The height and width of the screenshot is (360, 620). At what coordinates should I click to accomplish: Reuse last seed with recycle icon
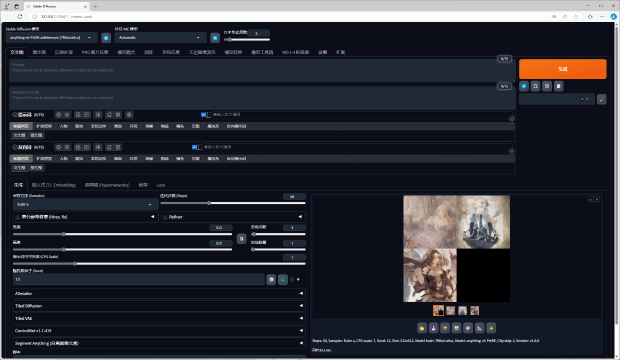pyautogui.click(x=283, y=280)
